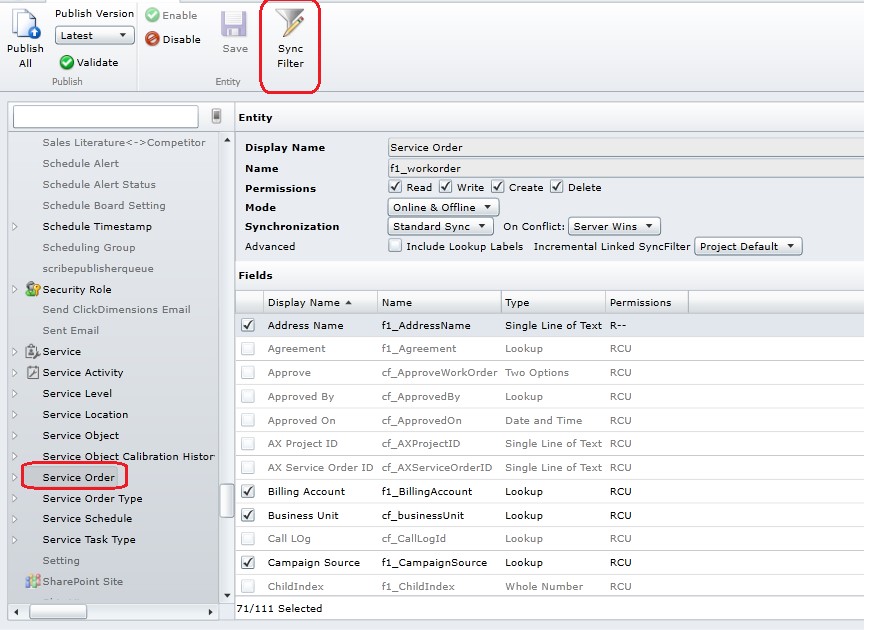Click the Service Activity icon
This screenshot has width=872, height=630.
(x=33, y=373)
